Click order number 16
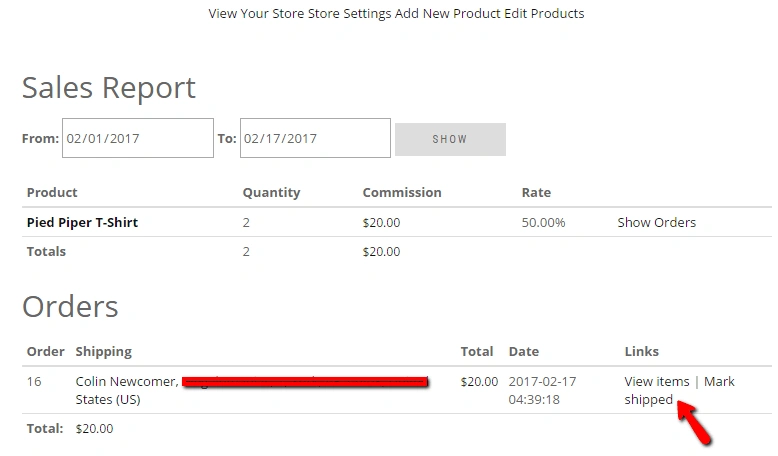This screenshot has height=456, width=778. pyautogui.click(x=34, y=381)
